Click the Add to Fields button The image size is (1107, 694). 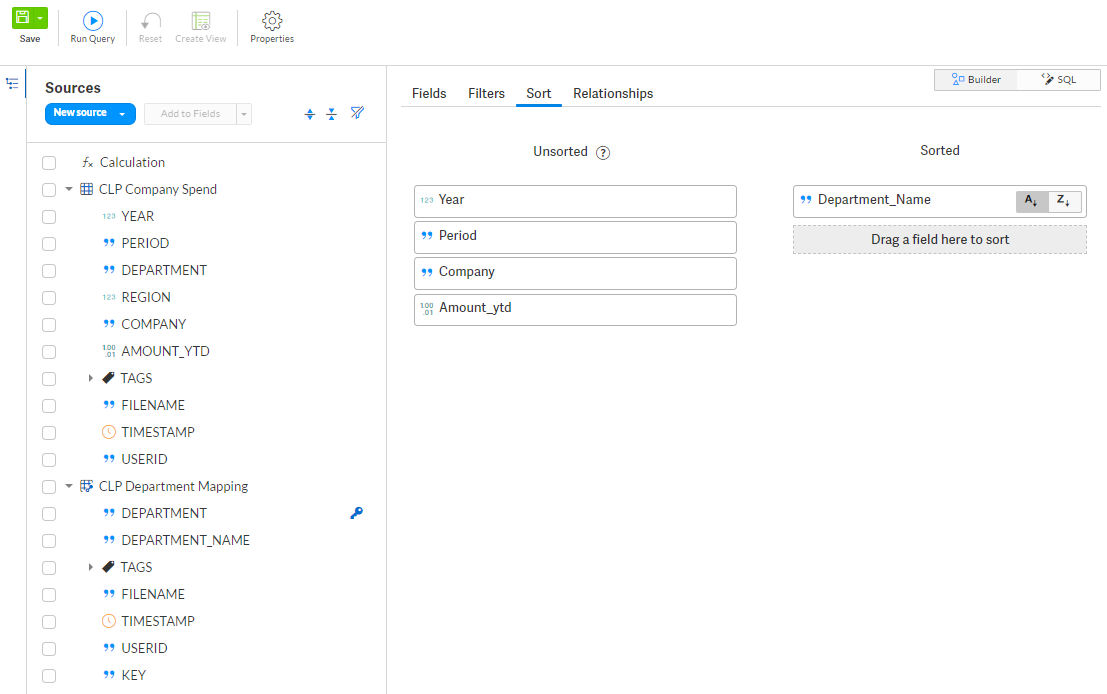(x=190, y=114)
